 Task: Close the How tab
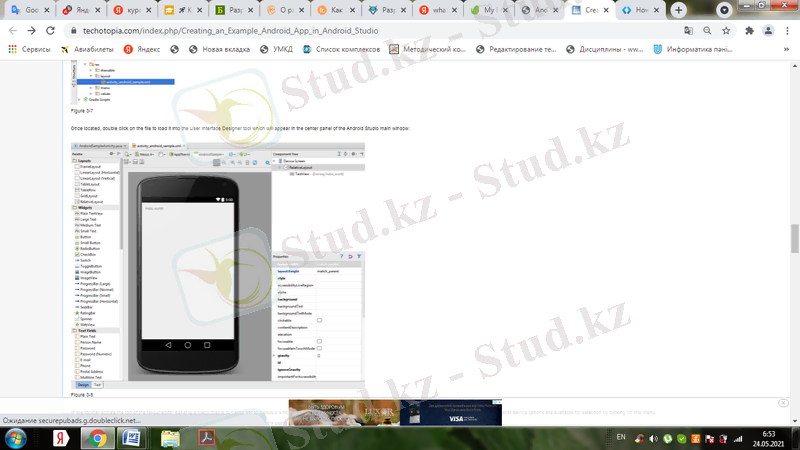657,10
